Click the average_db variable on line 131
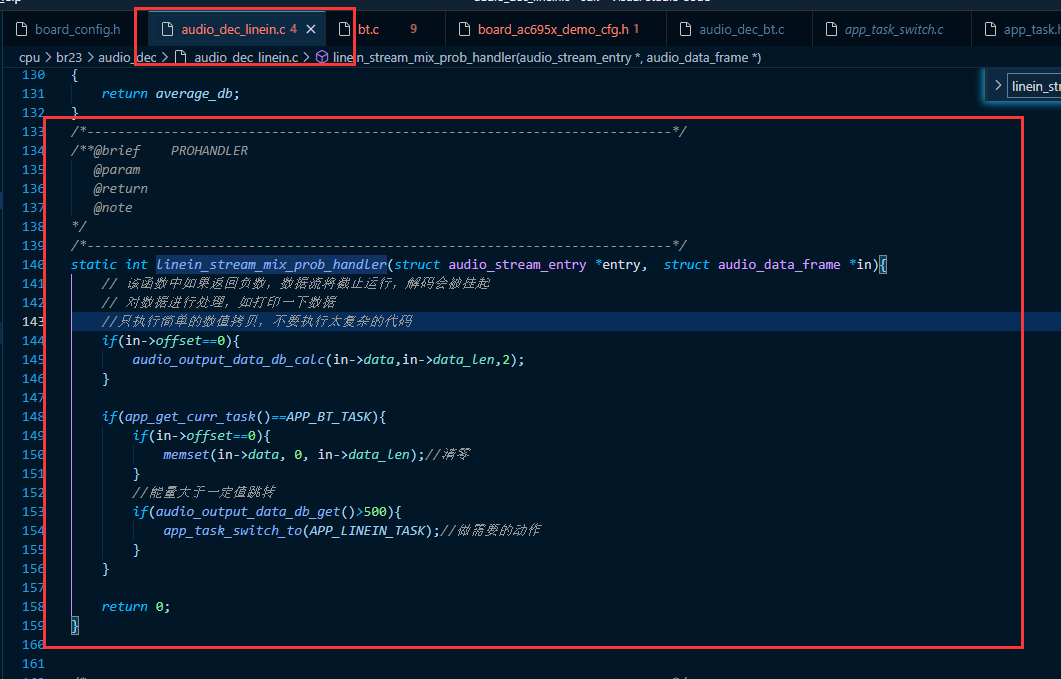The height and width of the screenshot is (679, 1061). coord(196,93)
